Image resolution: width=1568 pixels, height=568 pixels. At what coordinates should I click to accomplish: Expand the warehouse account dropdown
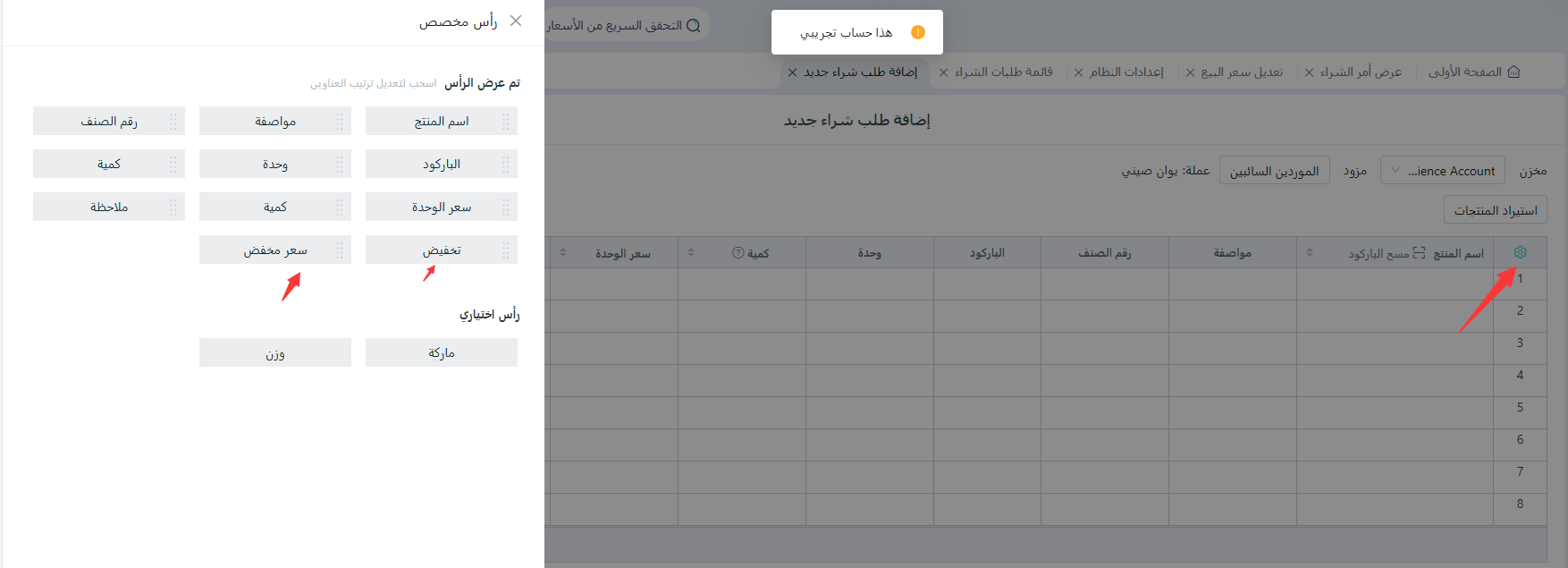tap(1443, 170)
